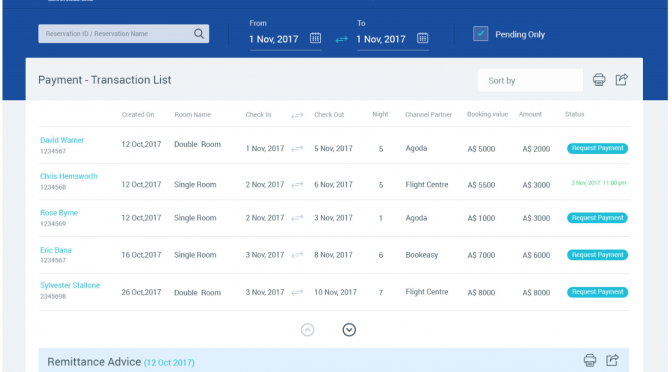The height and width of the screenshot is (372, 672).
Task: Request Payment for Eric Bana
Action: (x=597, y=255)
